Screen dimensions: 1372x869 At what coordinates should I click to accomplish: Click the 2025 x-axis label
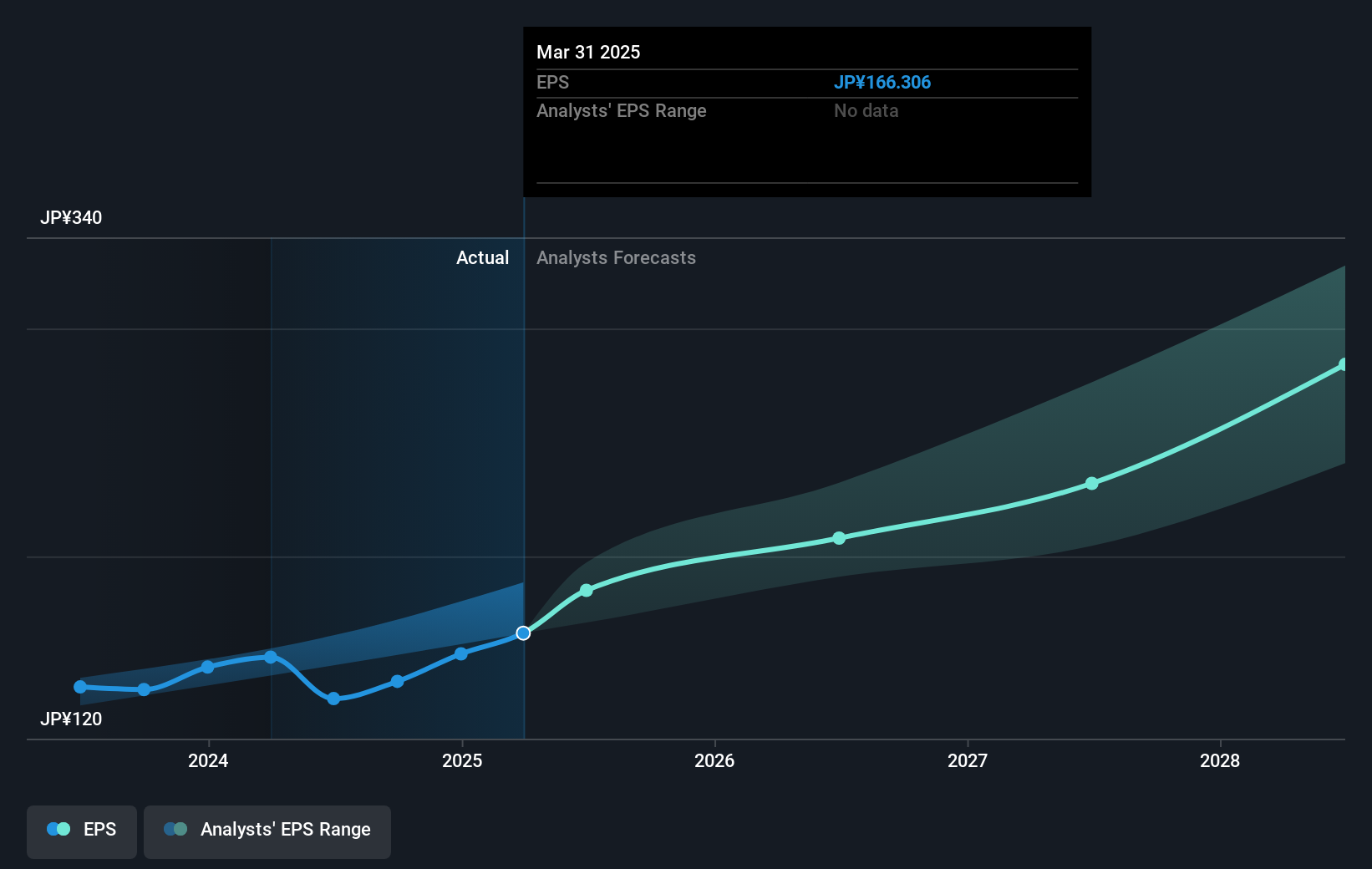pyautogui.click(x=462, y=760)
